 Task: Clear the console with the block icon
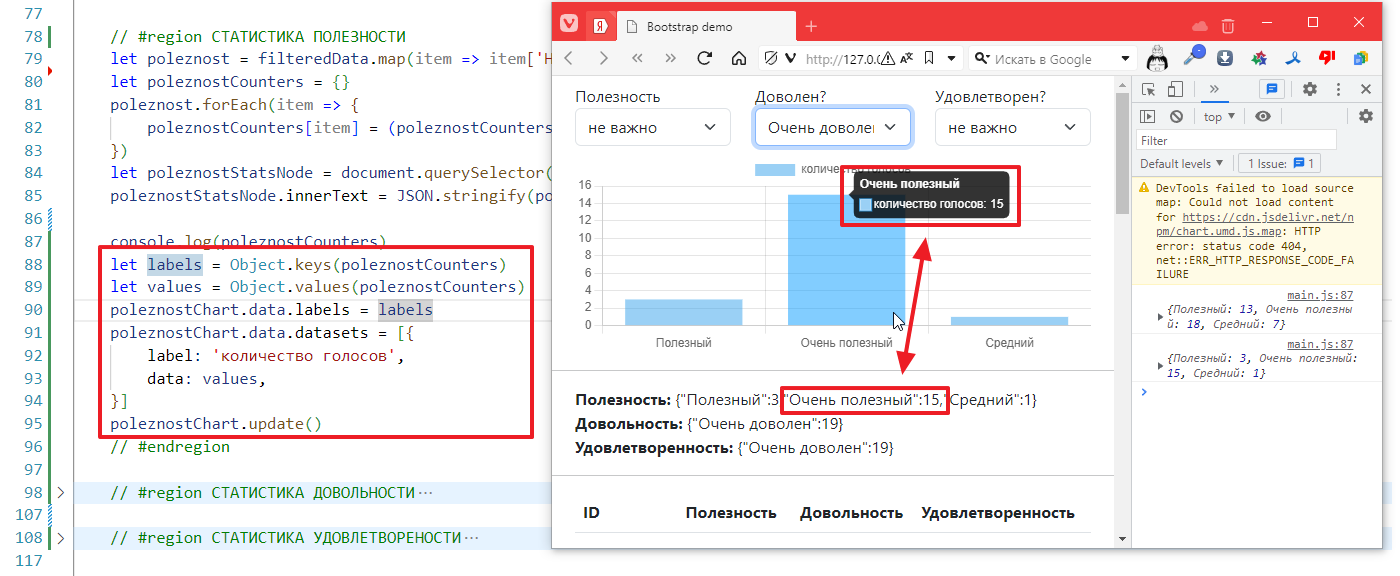(x=1176, y=117)
